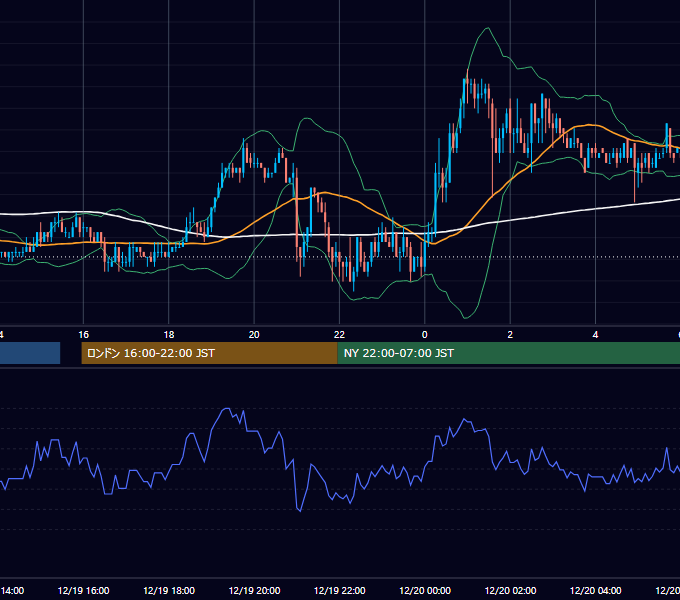Click the 12/19 18:00 label on the lower axis
The image size is (680, 600).
(x=169, y=590)
